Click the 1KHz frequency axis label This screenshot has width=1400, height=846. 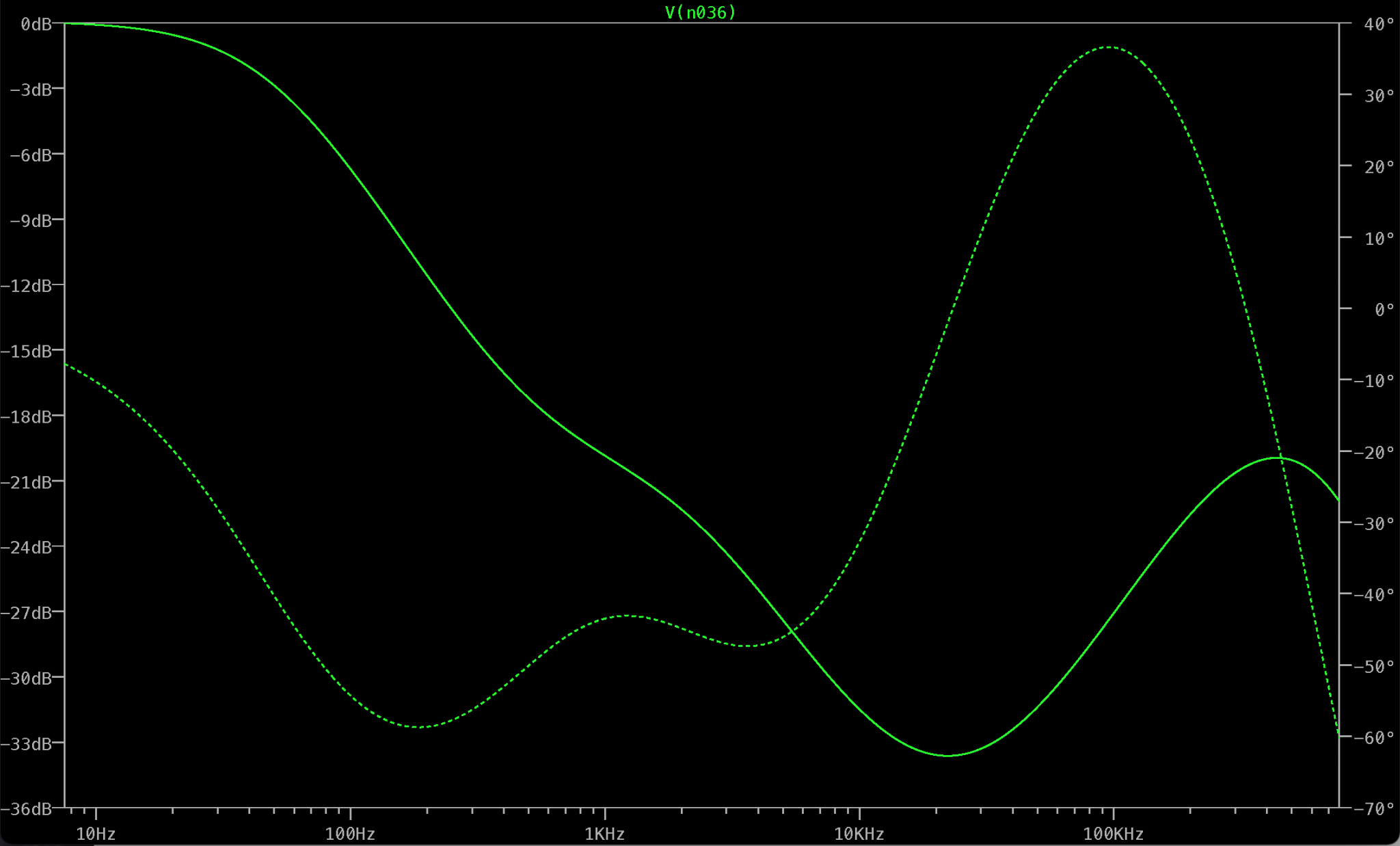point(605,834)
